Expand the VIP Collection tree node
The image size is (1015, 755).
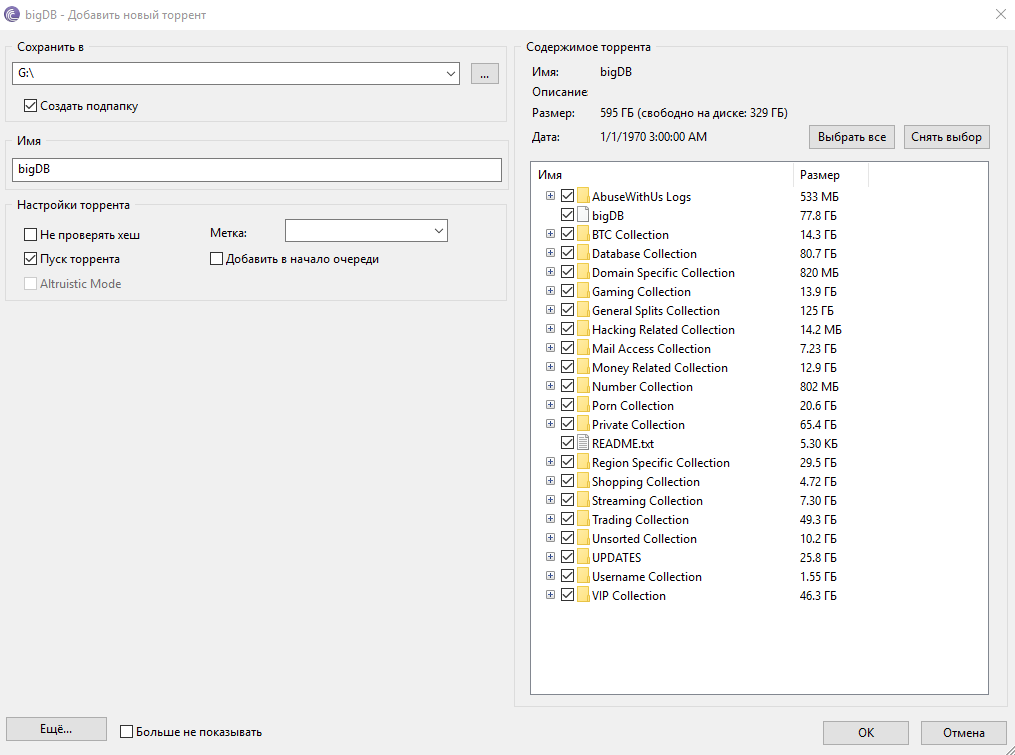(x=550, y=594)
